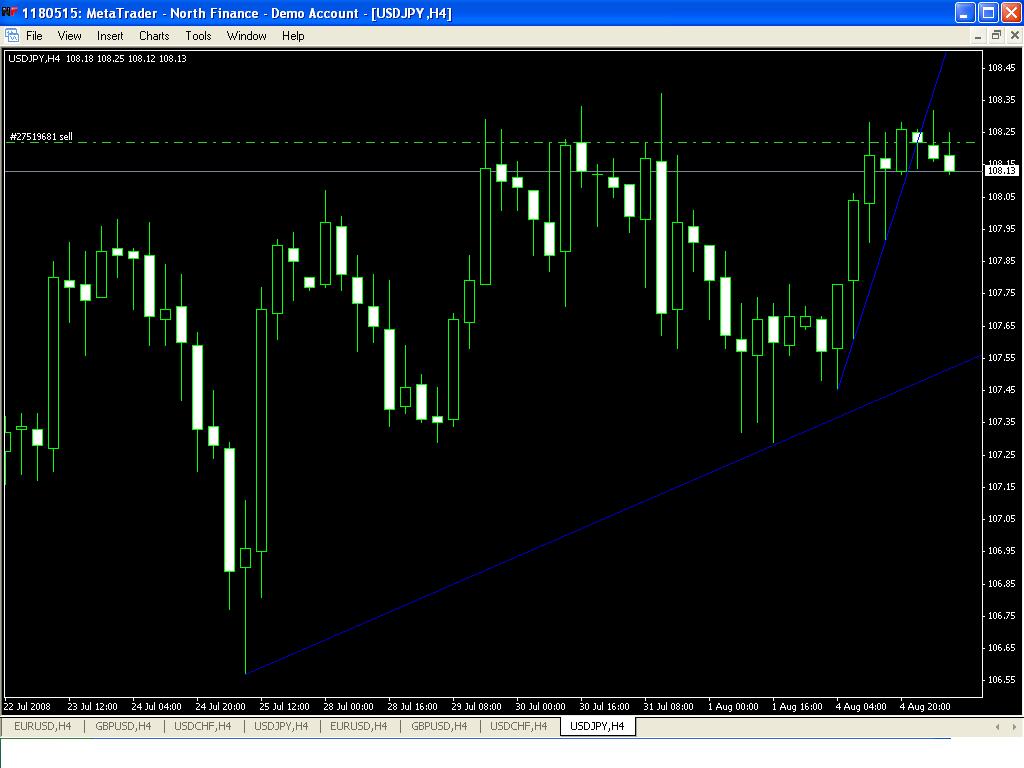The image size is (1024, 768).
Task: Open the File menu
Action: (34, 36)
